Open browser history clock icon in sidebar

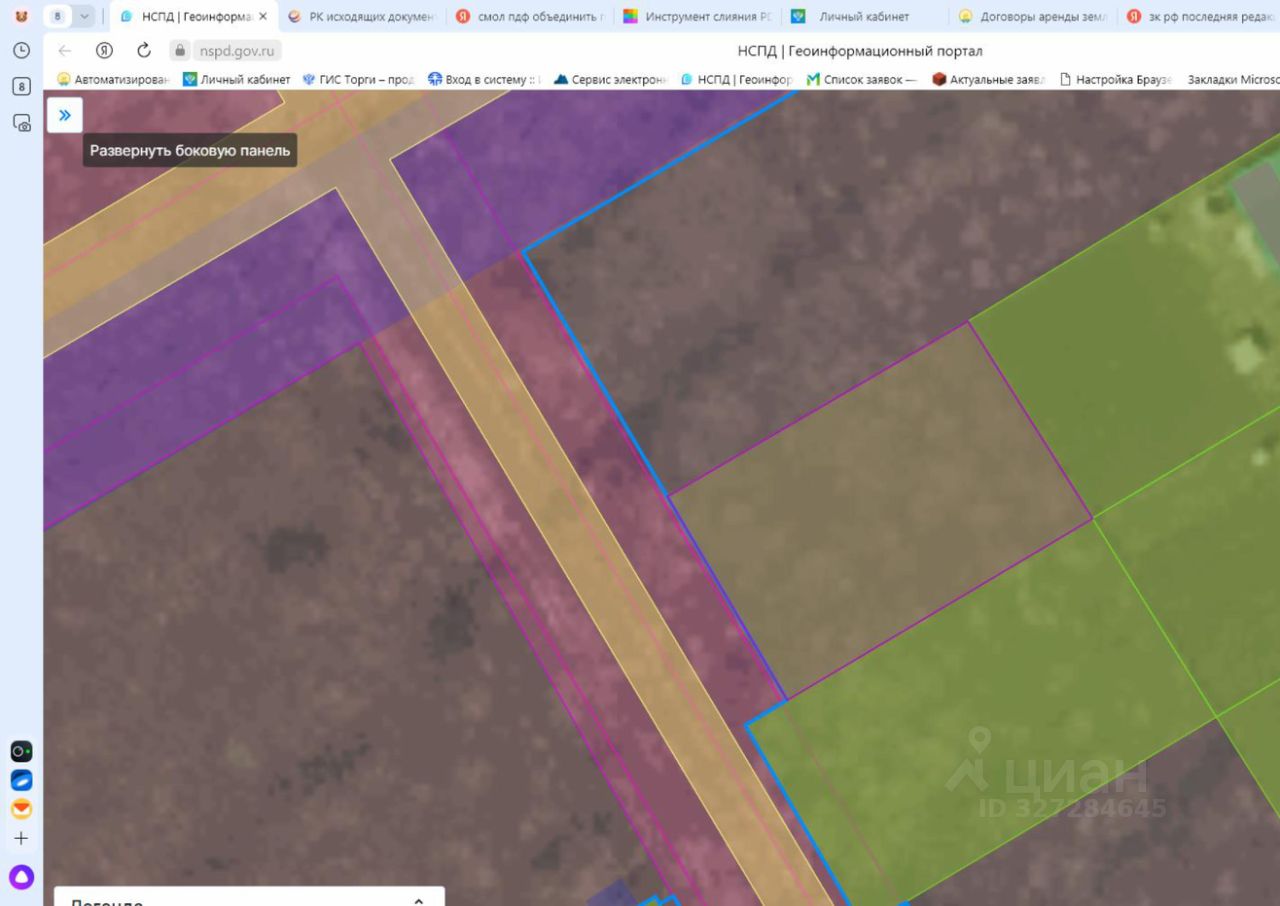click(21, 50)
